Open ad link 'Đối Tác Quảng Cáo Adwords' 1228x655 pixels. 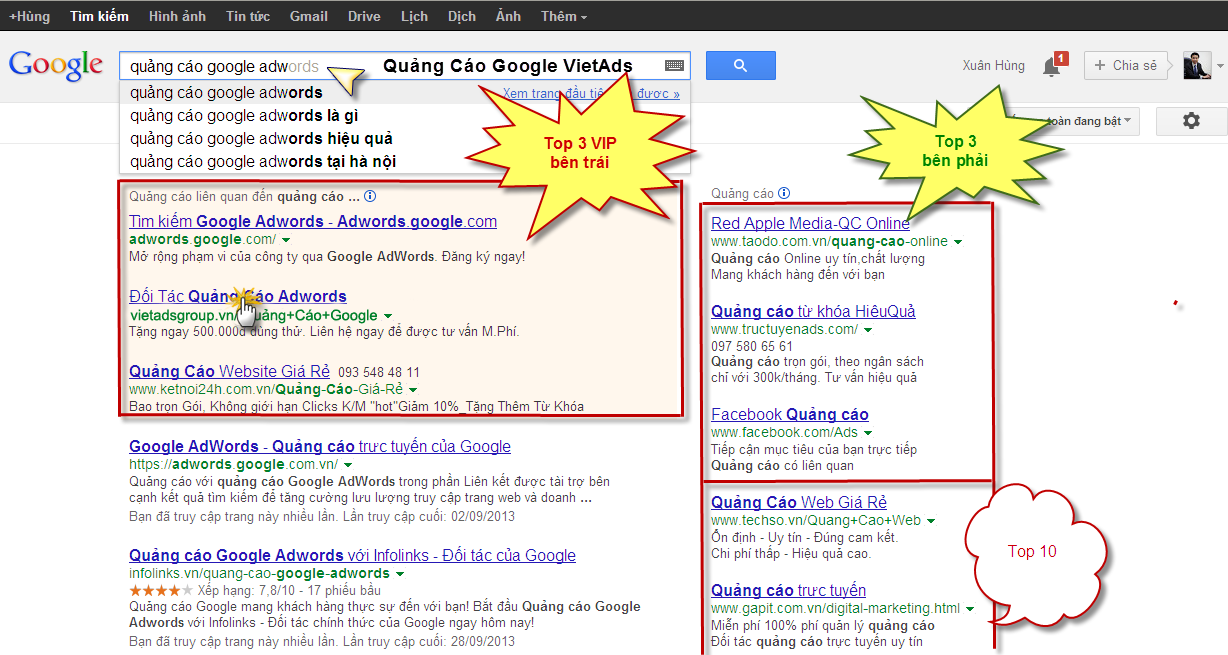tap(238, 296)
